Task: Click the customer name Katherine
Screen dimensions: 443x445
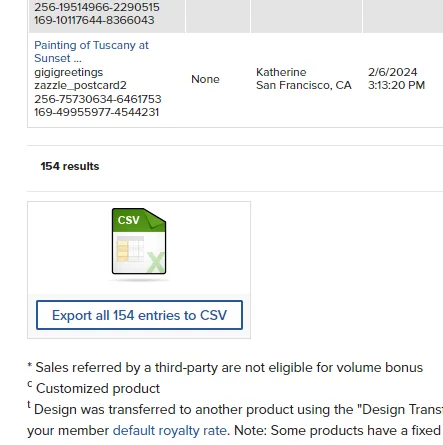Action: (281, 72)
